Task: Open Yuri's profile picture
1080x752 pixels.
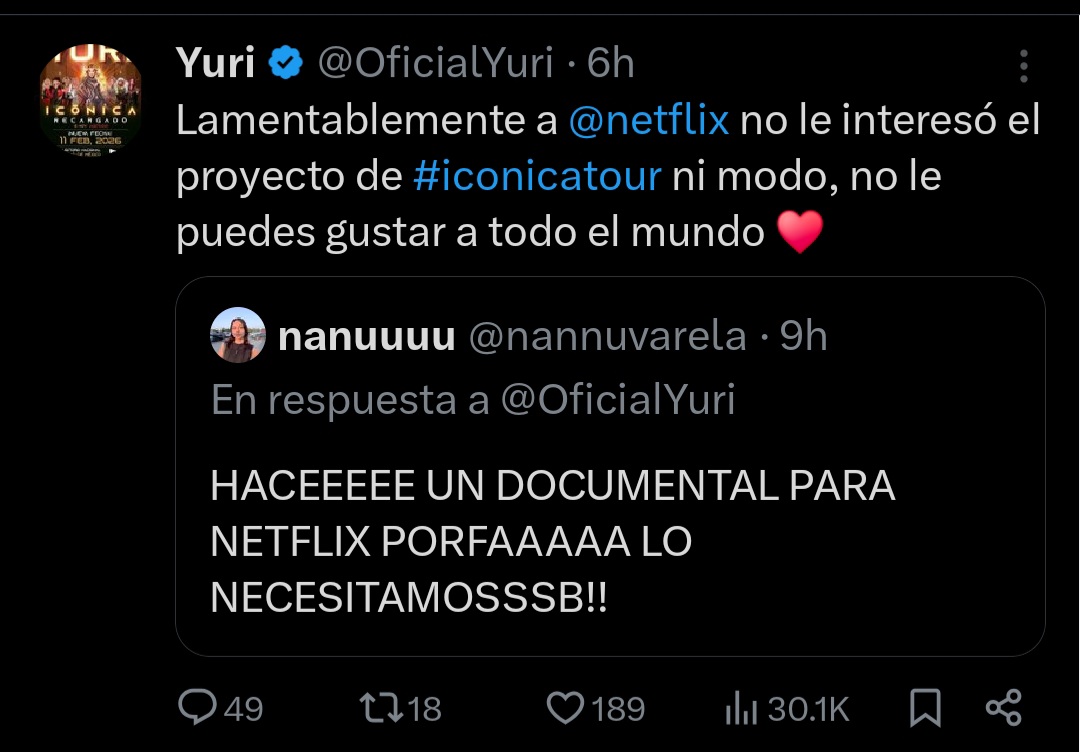Action: click(91, 97)
